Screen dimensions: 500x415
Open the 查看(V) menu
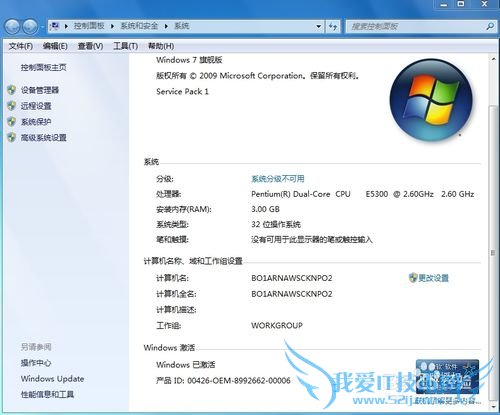(x=90, y=46)
